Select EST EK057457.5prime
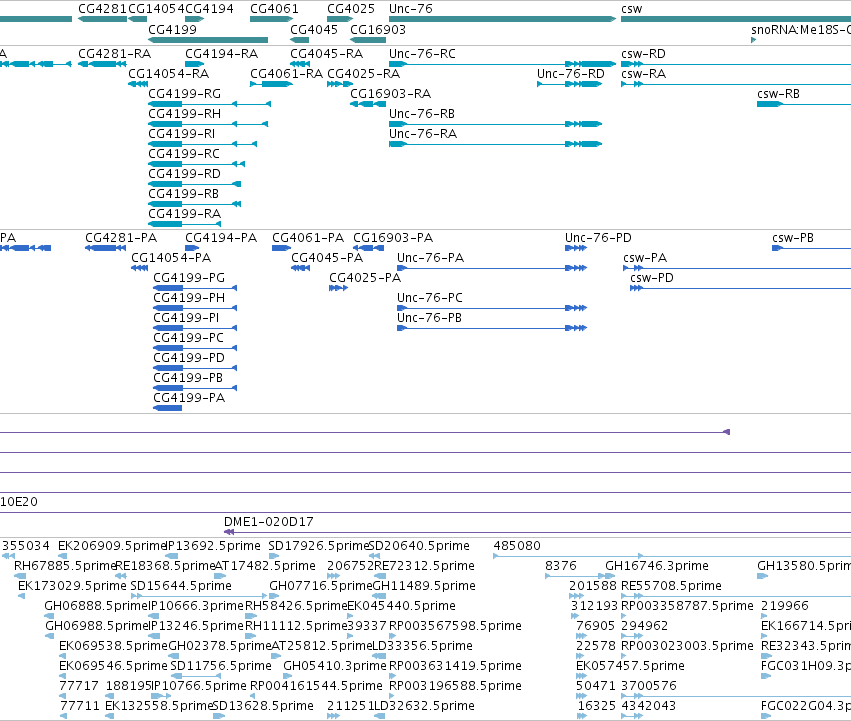This screenshot has width=851, height=721. point(582,676)
